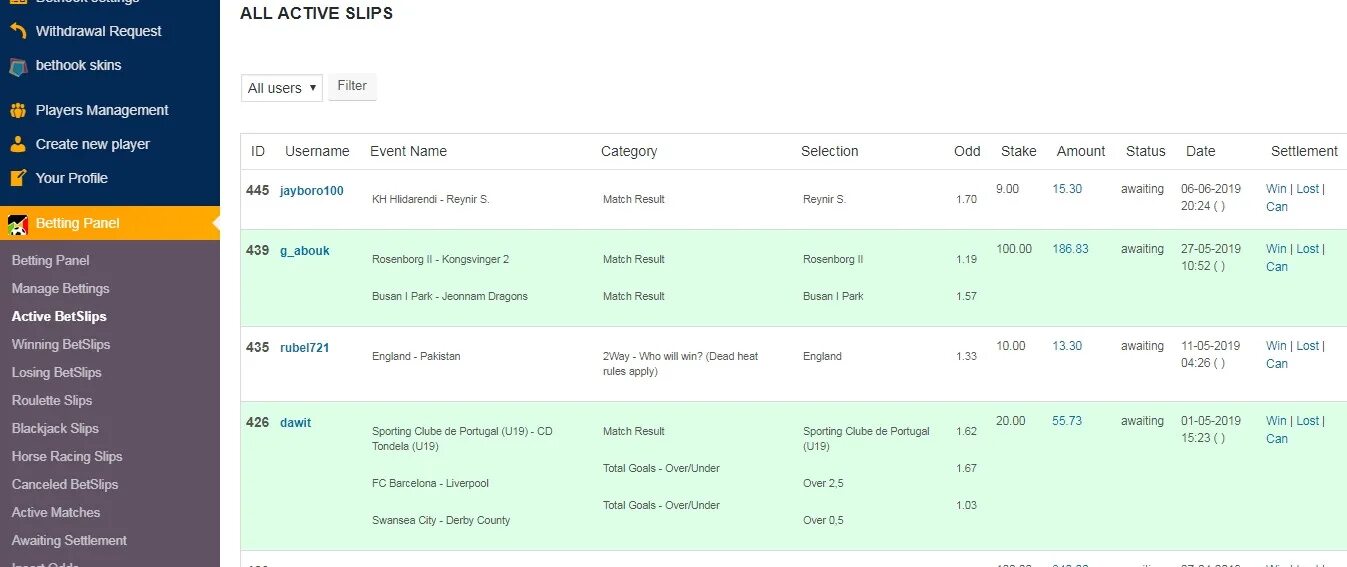
Task: Settle g_abouk's slip 439 as Lost
Action: (x=1307, y=249)
